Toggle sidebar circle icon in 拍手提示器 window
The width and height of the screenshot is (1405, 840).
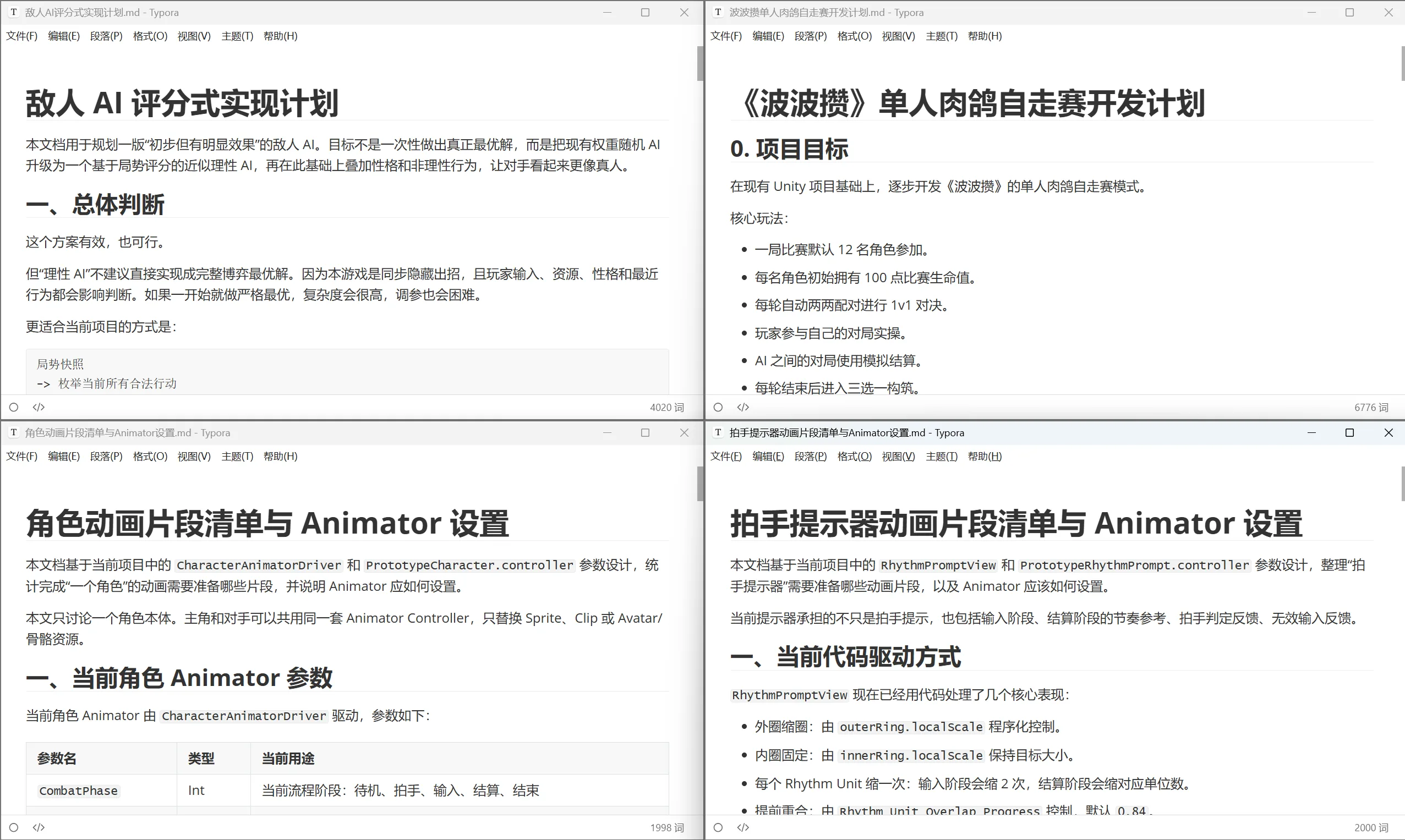point(718,827)
